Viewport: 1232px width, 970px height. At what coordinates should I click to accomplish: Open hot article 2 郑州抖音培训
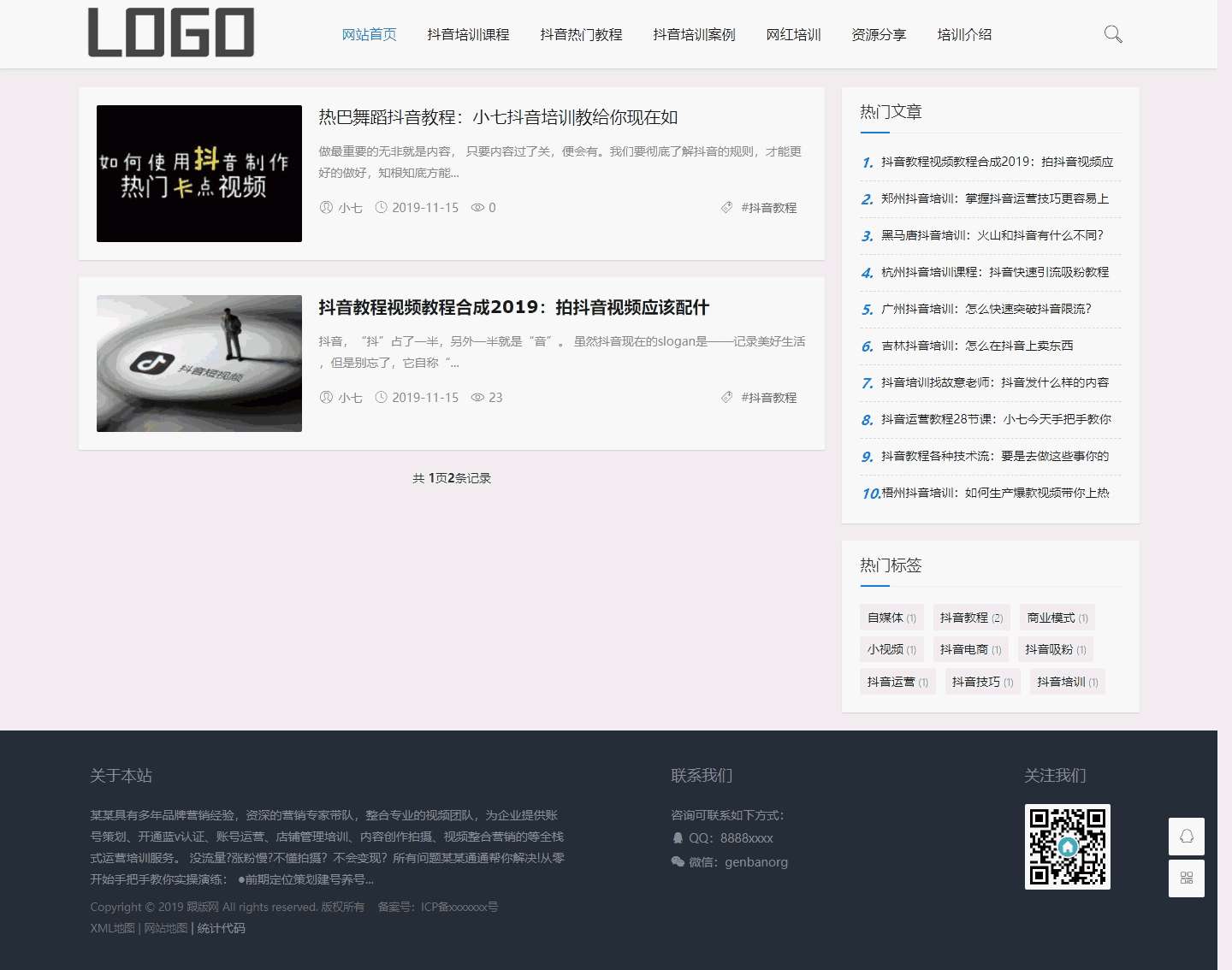(995, 198)
